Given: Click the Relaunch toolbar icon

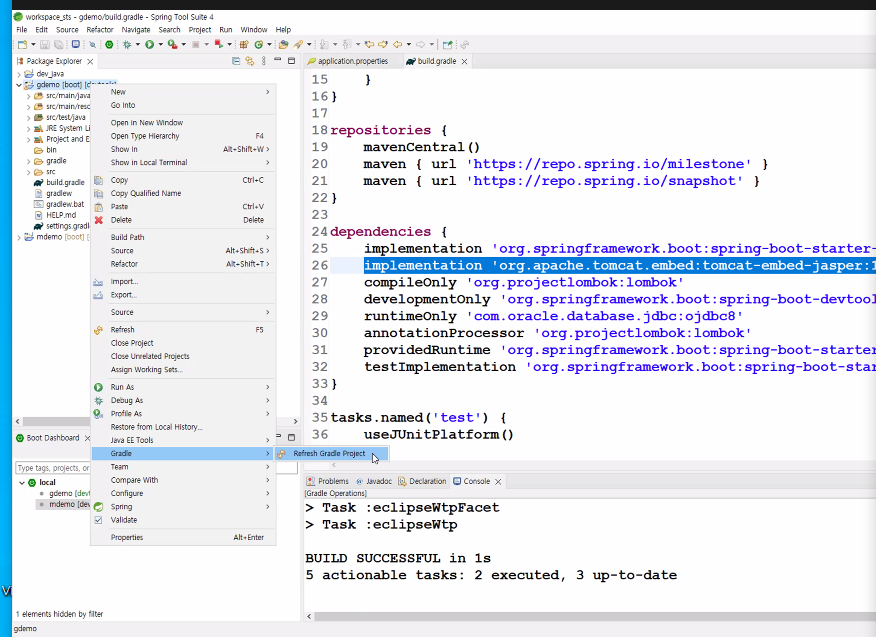Looking at the screenshot, I should 218,44.
